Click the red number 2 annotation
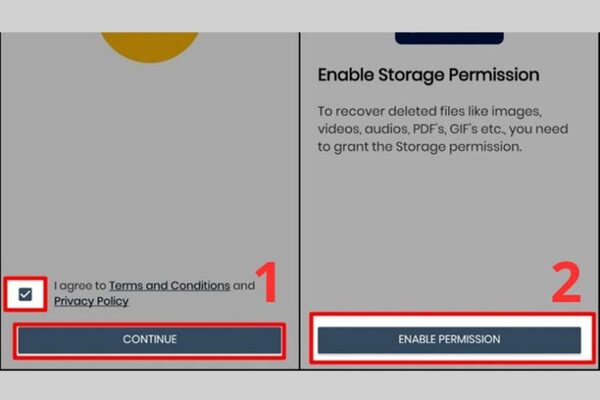 pyautogui.click(x=568, y=282)
